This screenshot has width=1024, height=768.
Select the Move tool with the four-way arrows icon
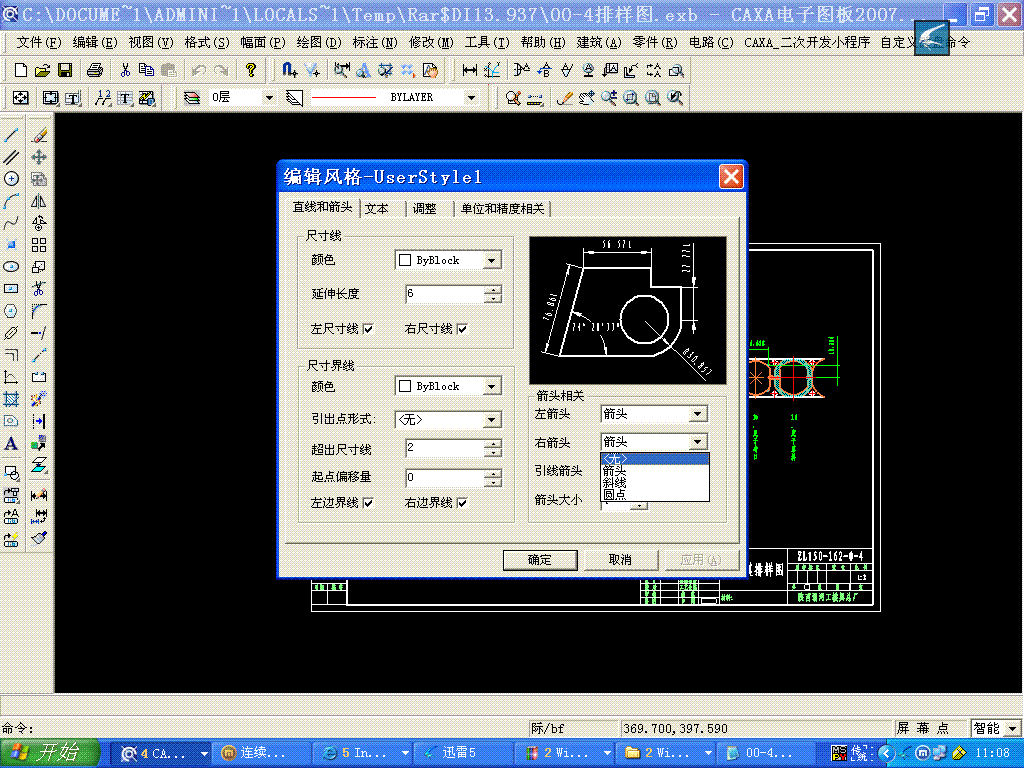(x=39, y=157)
